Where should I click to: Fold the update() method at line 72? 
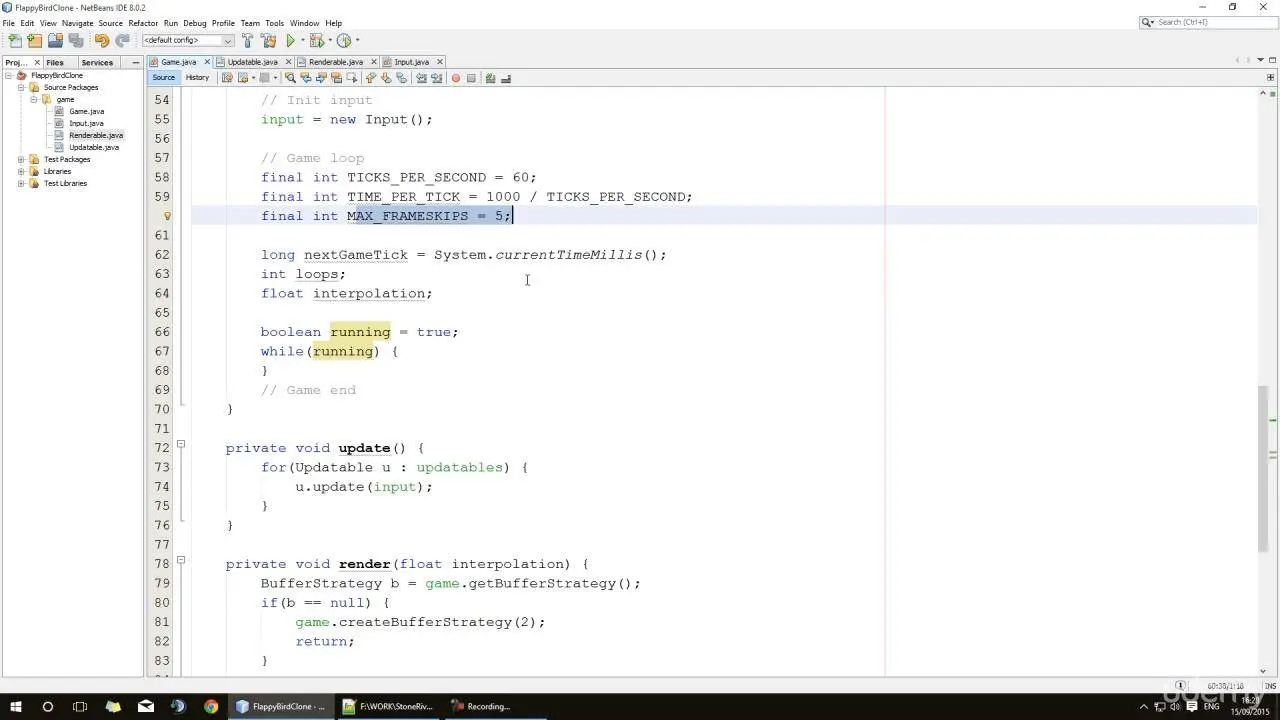[181, 444]
